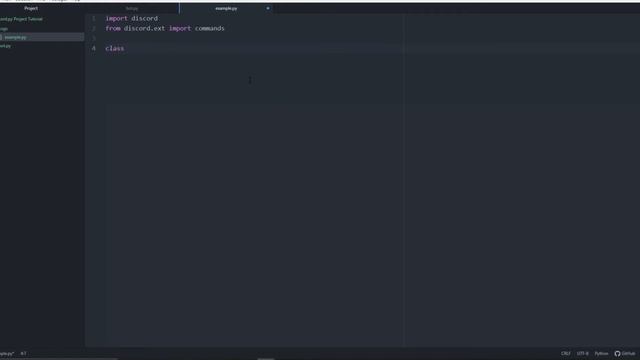Change the Python grammar selector
This screenshot has width=640, height=360.
601,353
